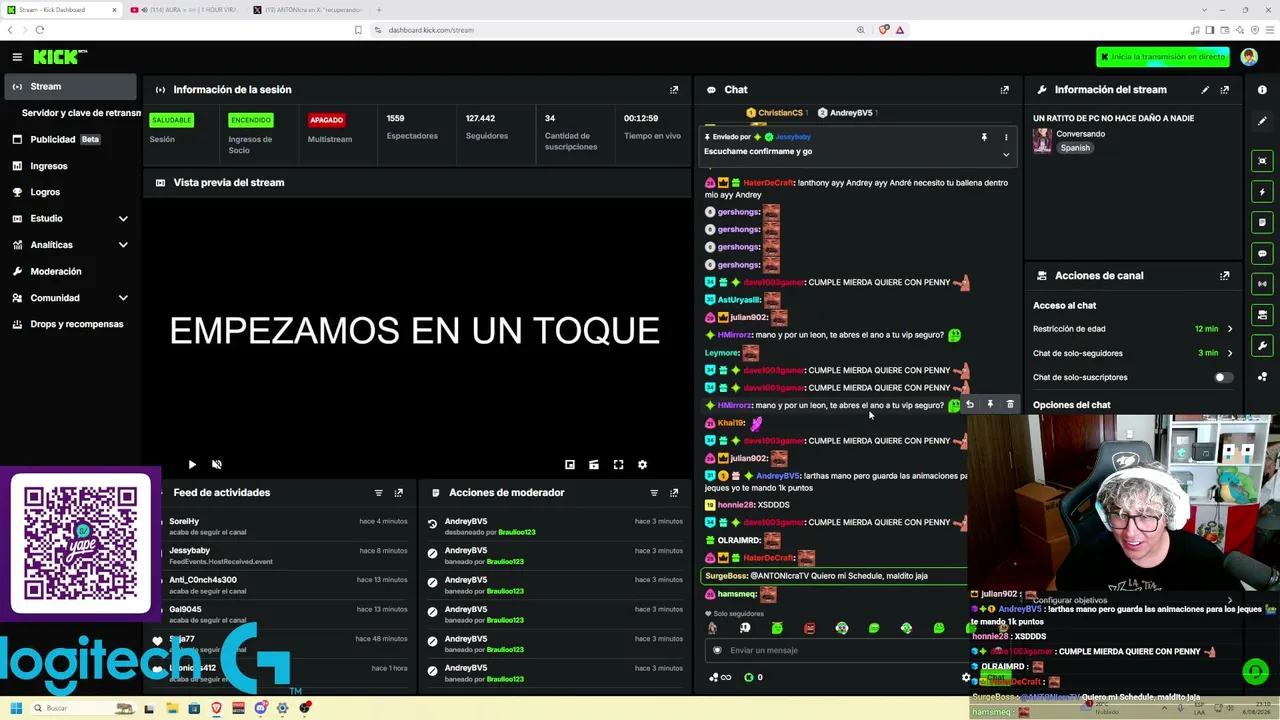Toggle theater mode in stream preview
Image resolution: width=1280 pixels, height=720 pixels.
(x=594, y=465)
